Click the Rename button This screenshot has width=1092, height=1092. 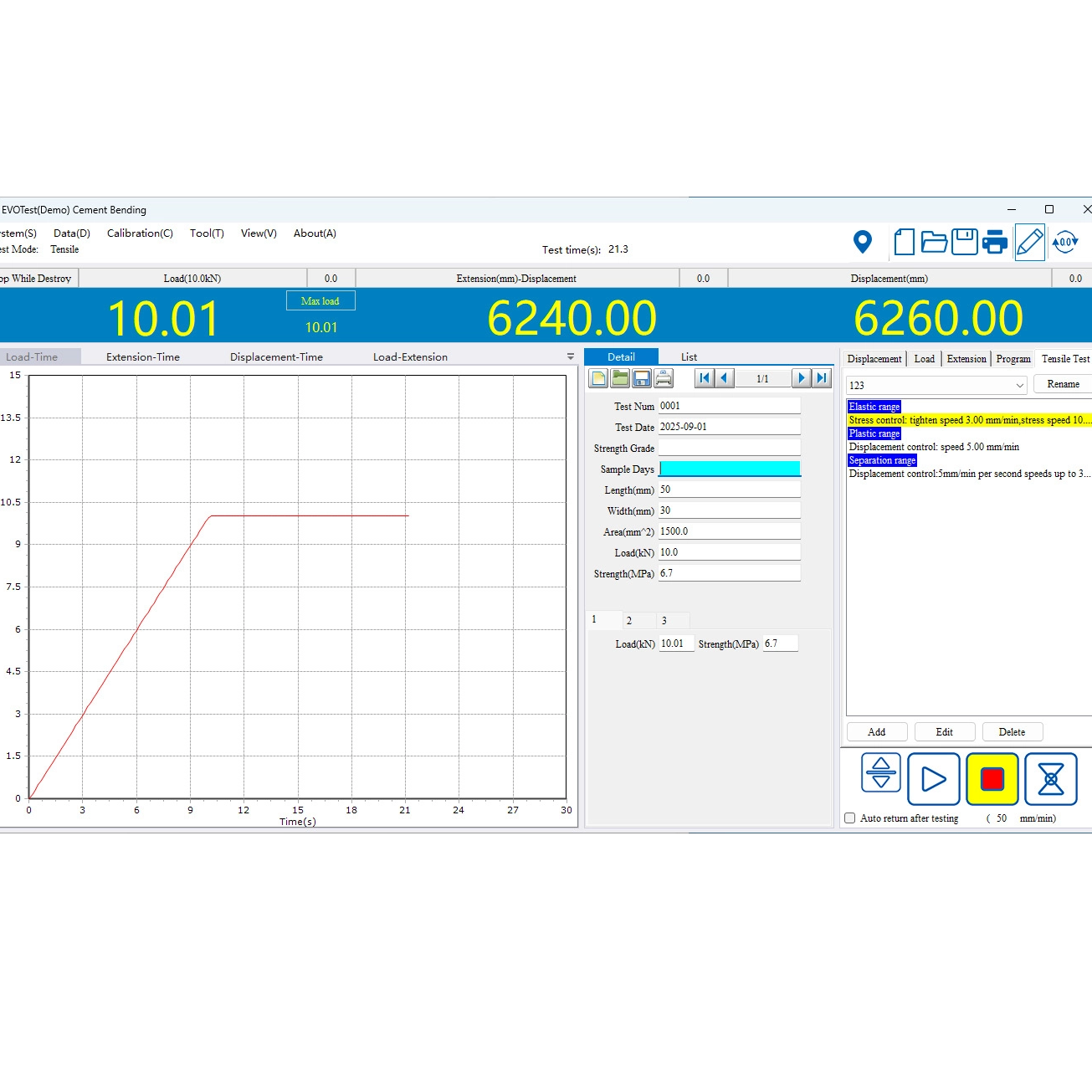click(x=1063, y=384)
